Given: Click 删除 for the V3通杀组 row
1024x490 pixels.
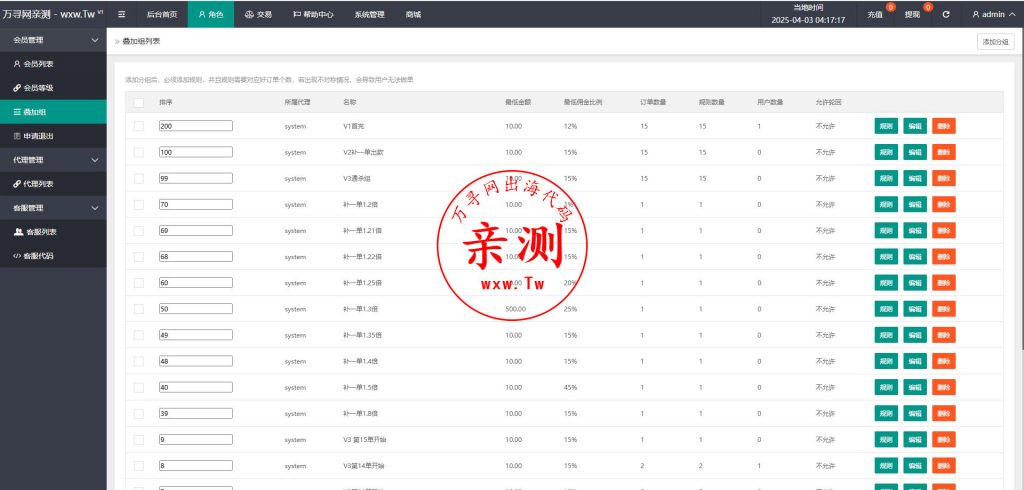Looking at the screenshot, I should pos(944,178).
